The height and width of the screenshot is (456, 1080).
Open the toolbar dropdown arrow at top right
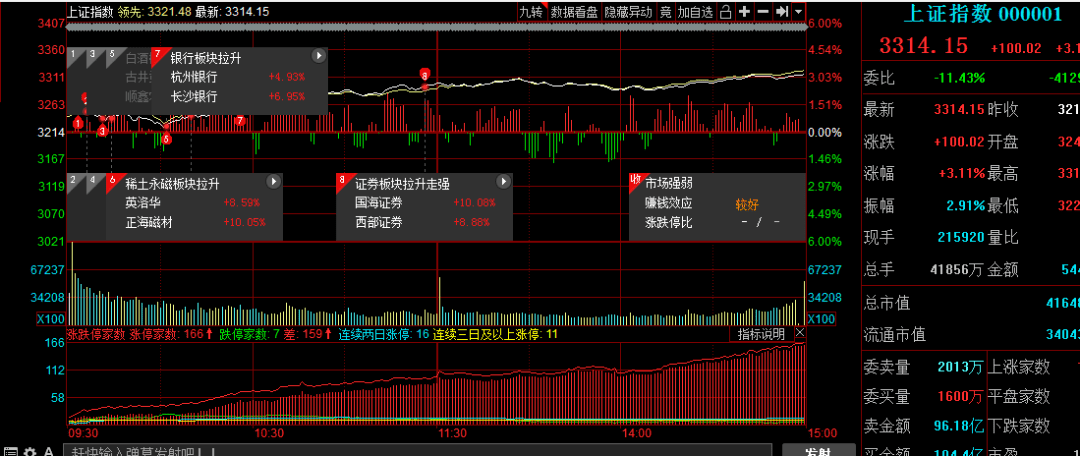[800, 12]
